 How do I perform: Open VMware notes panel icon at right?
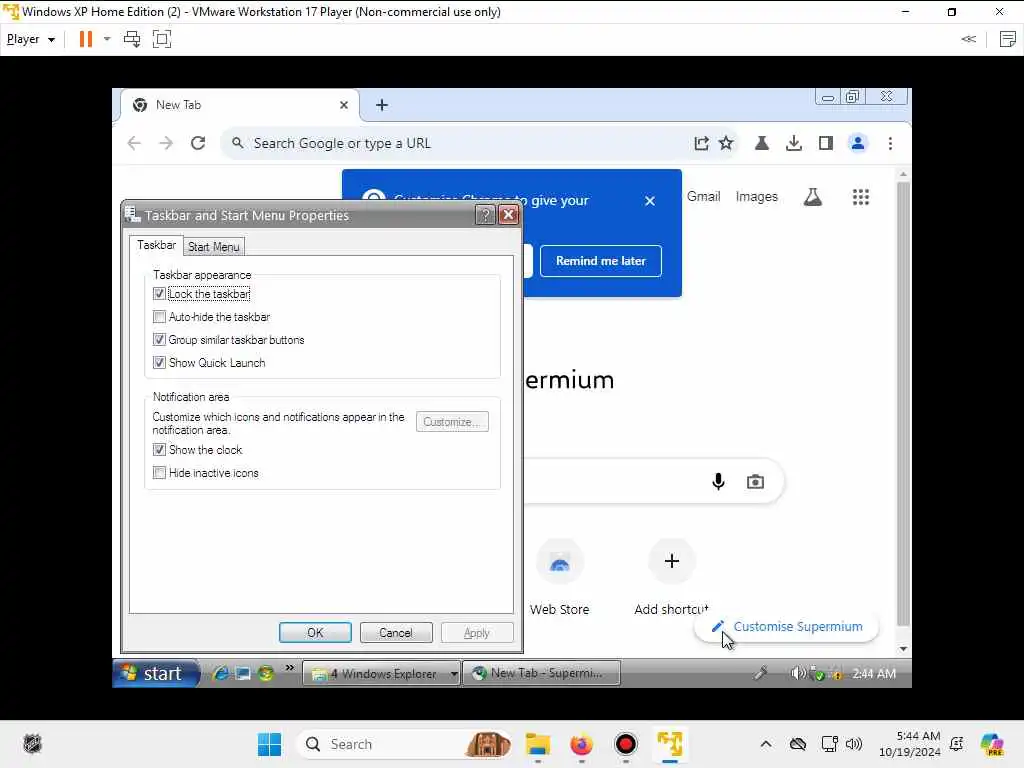click(x=1008, y=39)
